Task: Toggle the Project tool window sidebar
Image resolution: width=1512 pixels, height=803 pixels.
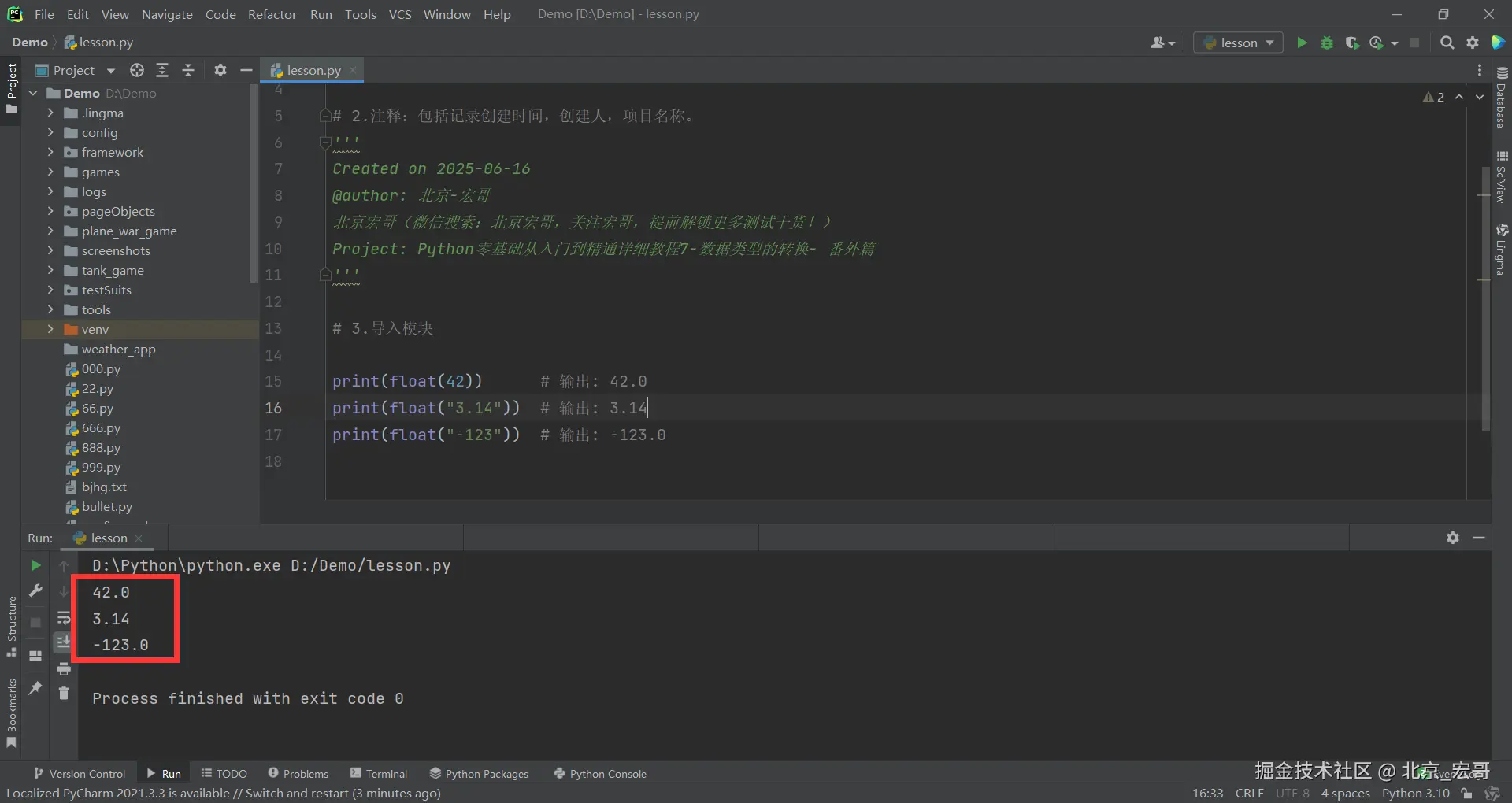Action: pos(11,88)
